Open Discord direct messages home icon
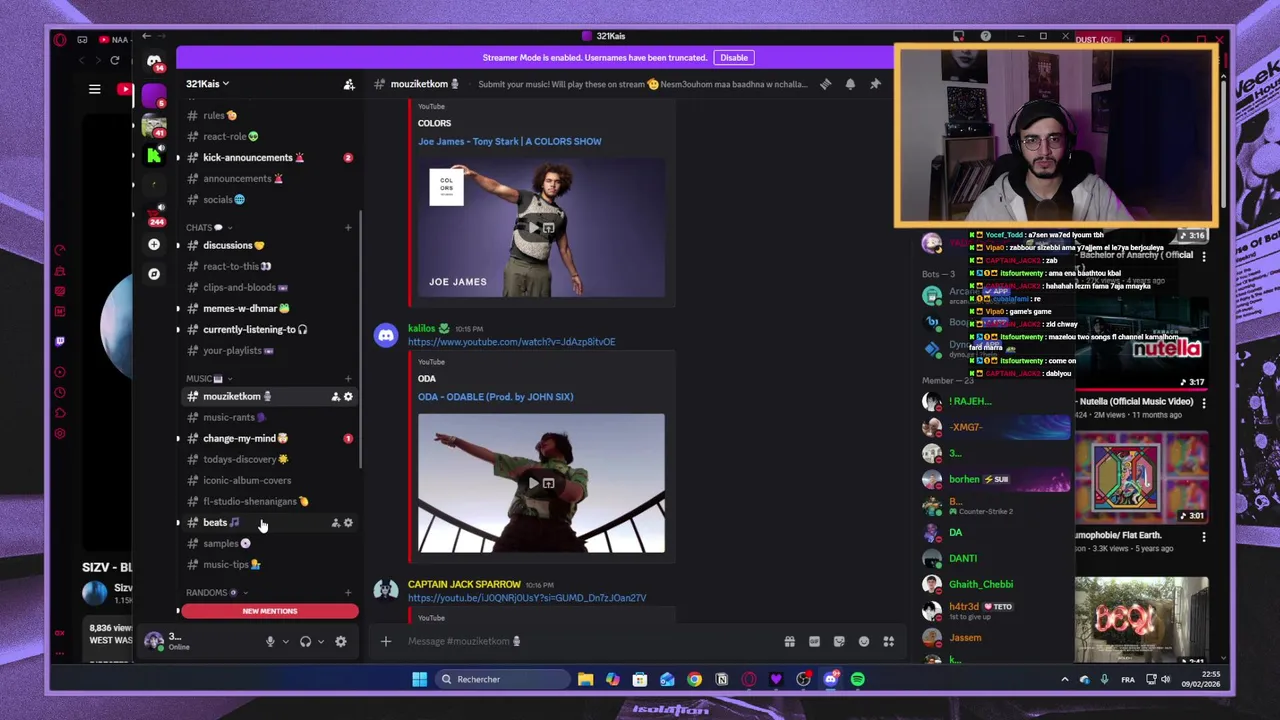The image size is (1280, 720). click(x=154, y=63)
